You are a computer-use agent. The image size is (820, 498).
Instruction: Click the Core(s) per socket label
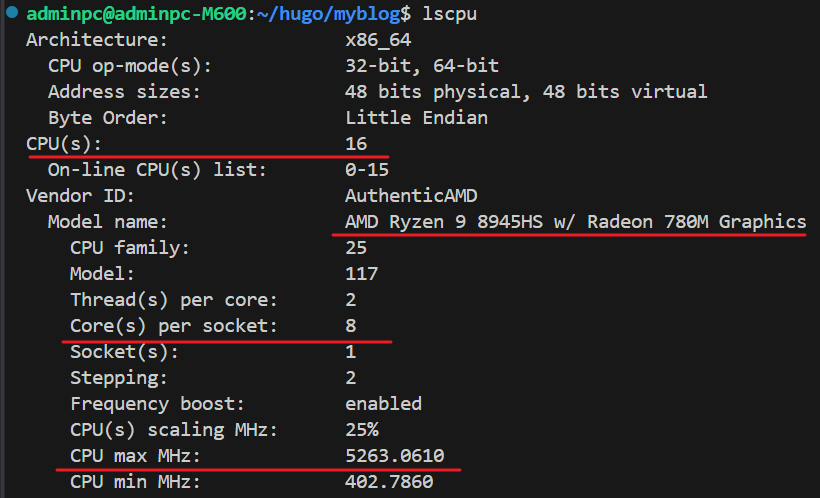tap(174, 326)
